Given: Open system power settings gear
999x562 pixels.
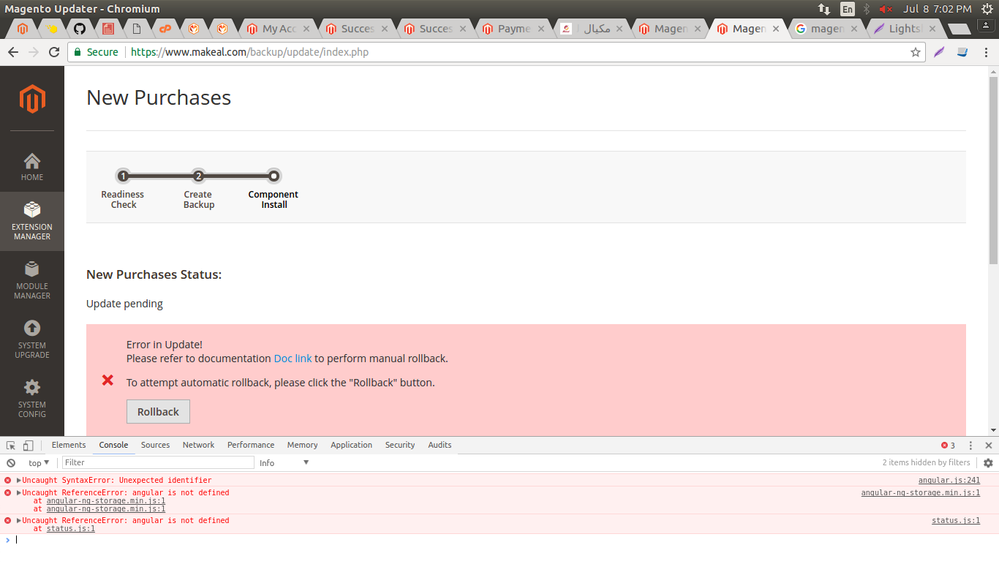Looking at the screenshot, I should point(987,9).
